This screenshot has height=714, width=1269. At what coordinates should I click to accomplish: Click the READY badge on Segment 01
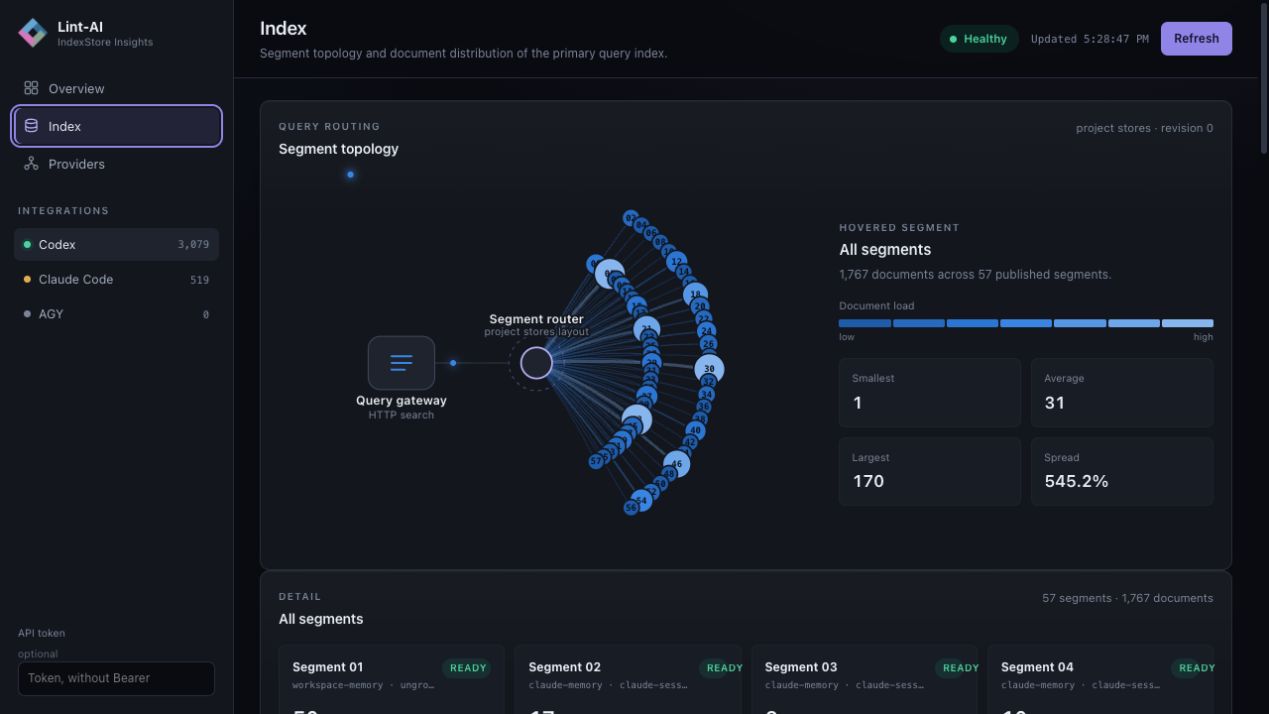pyautogui.click(x=467, y=668)
